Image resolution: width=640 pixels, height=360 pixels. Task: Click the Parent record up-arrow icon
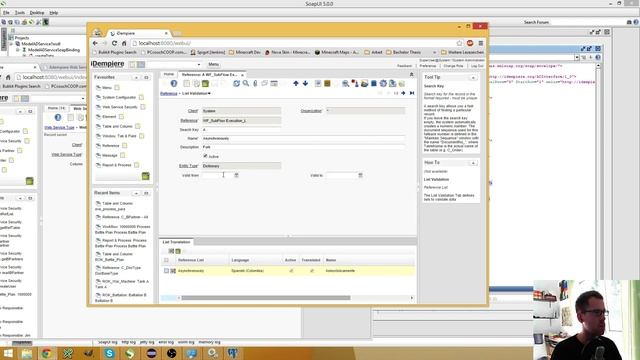click(x=296, y=84)
